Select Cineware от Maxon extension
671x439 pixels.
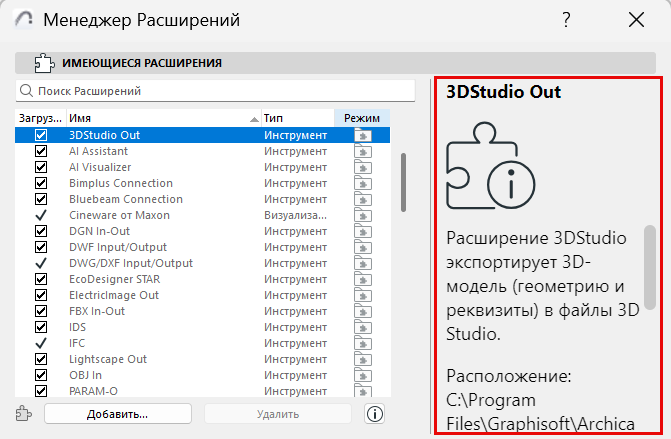click(202, 215)
